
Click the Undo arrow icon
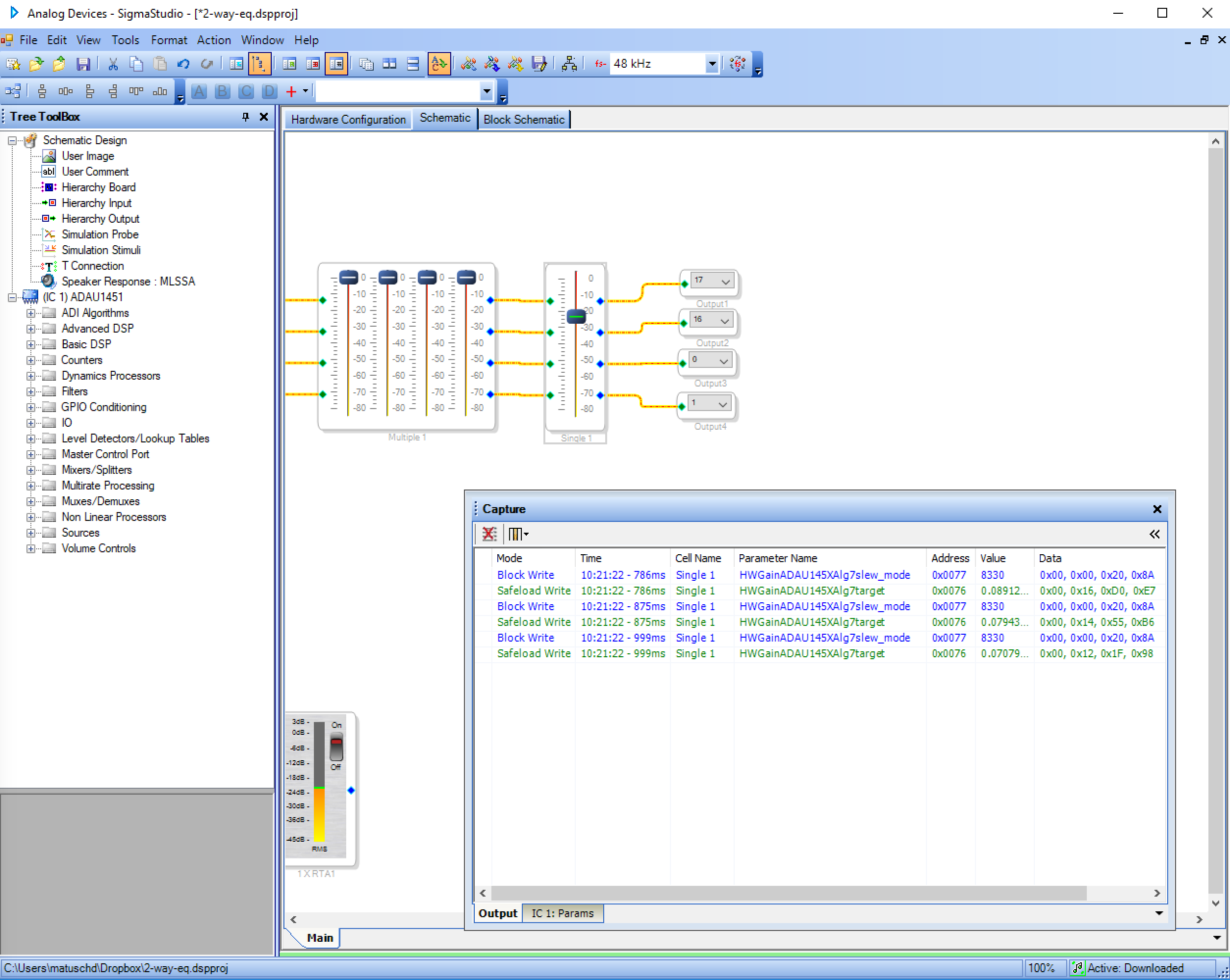click(183, 64)
